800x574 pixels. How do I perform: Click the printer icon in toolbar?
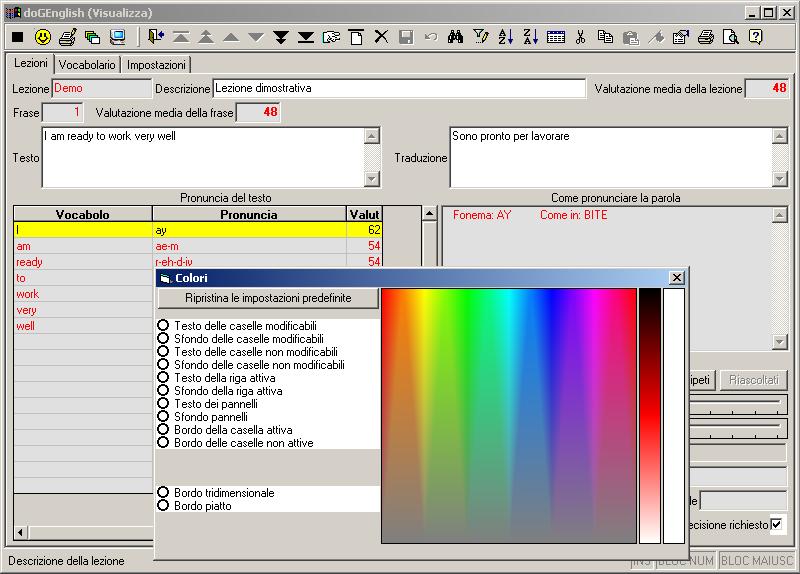(706, 37)
